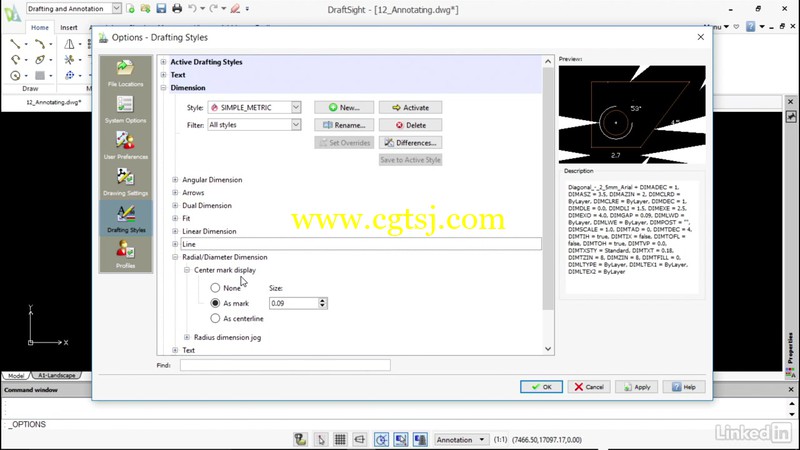Click the New... style button
The image size is (800, 450).
[344, 108]
